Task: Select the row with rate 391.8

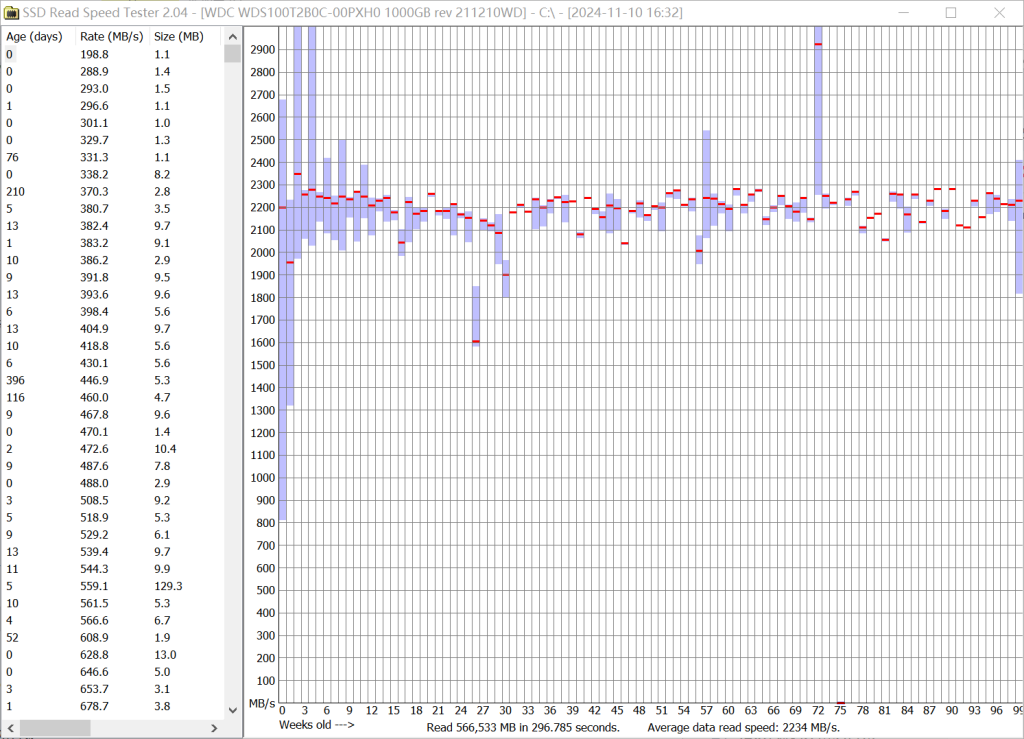Action: click(113, 277)
